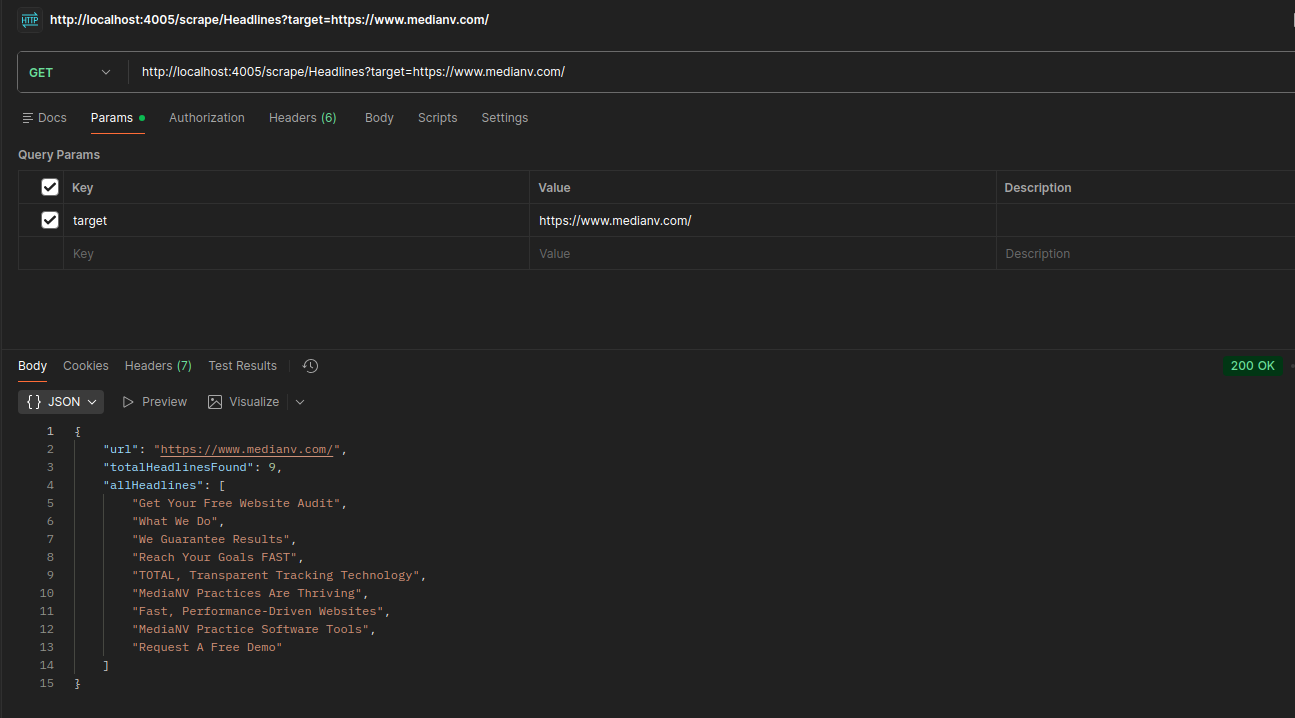
Task: Click the Preview play icon
Action: pyautogui.click(x=128, y=402)
